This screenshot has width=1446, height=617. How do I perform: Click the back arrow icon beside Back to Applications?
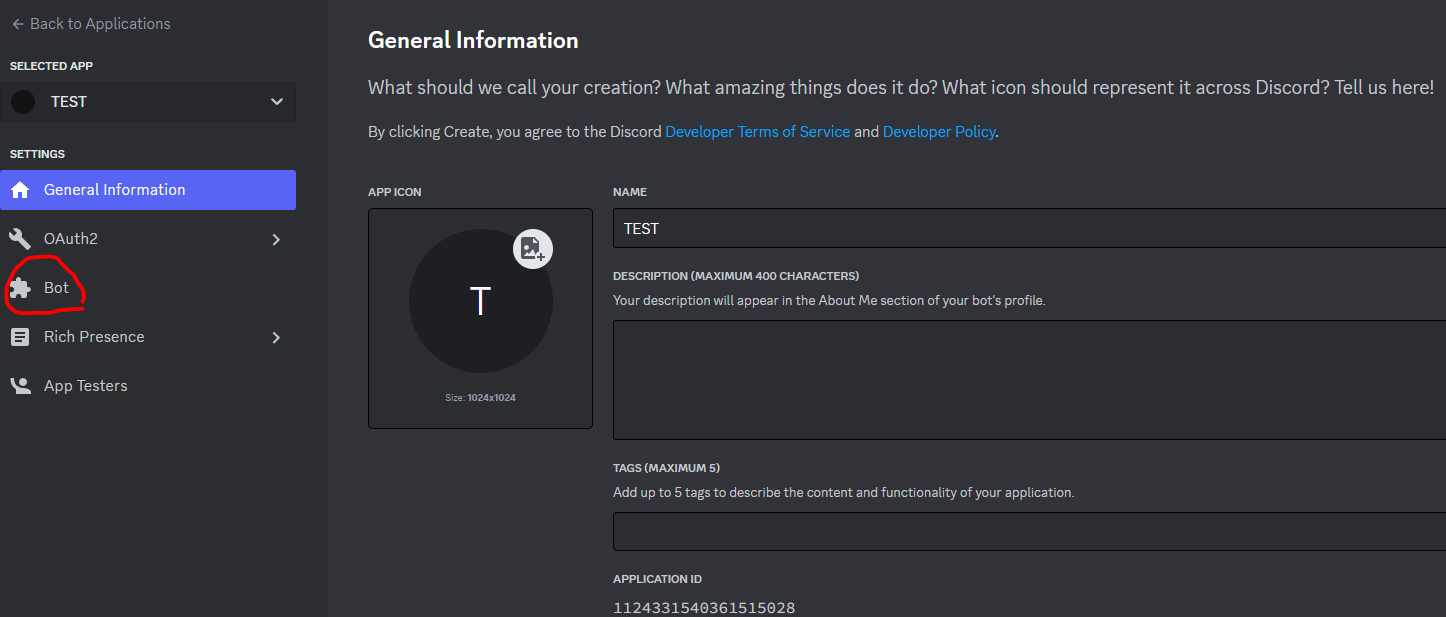point(18,23)
